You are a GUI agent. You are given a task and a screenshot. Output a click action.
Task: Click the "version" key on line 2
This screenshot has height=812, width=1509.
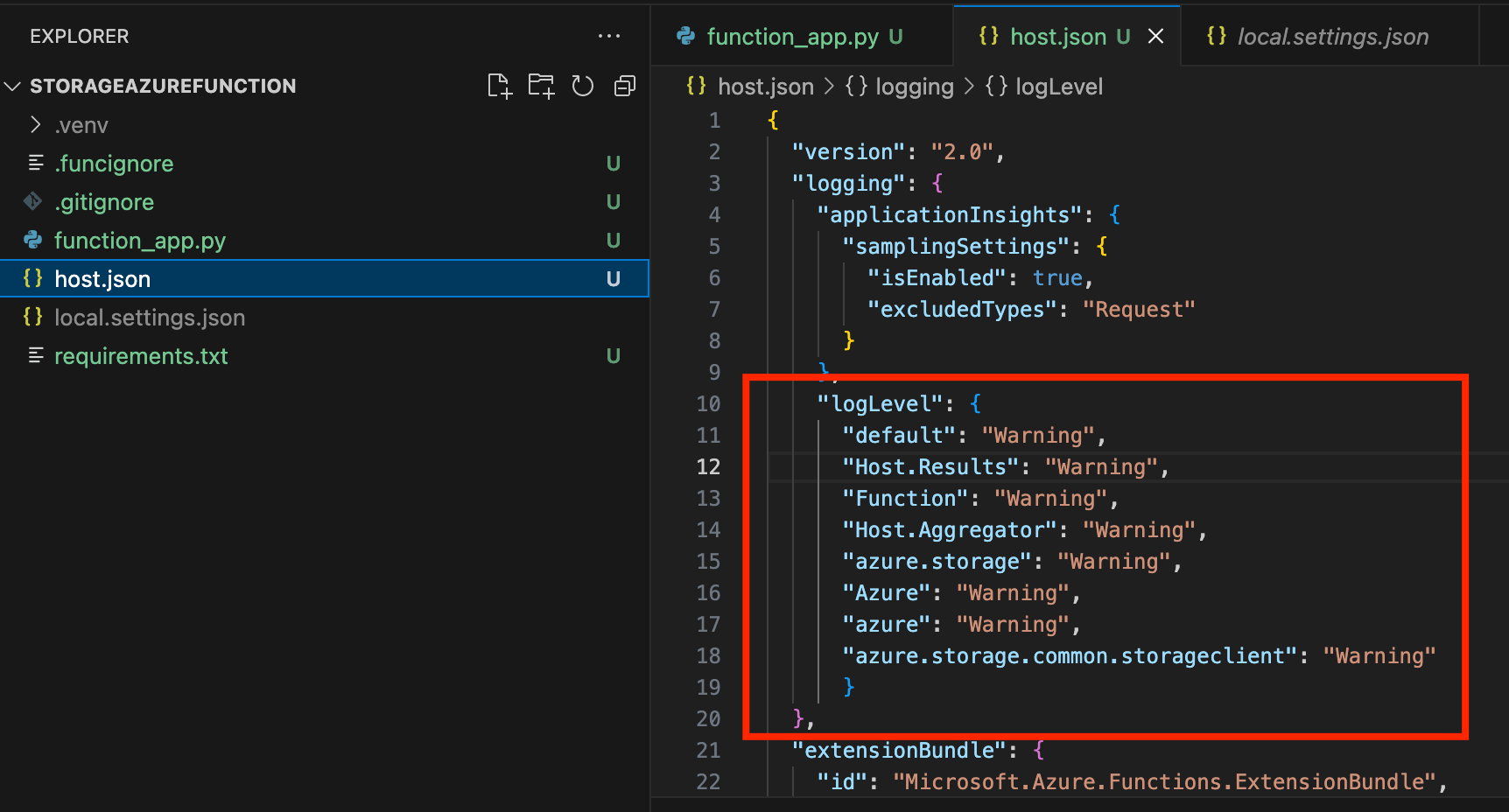[x=849, y=151]
